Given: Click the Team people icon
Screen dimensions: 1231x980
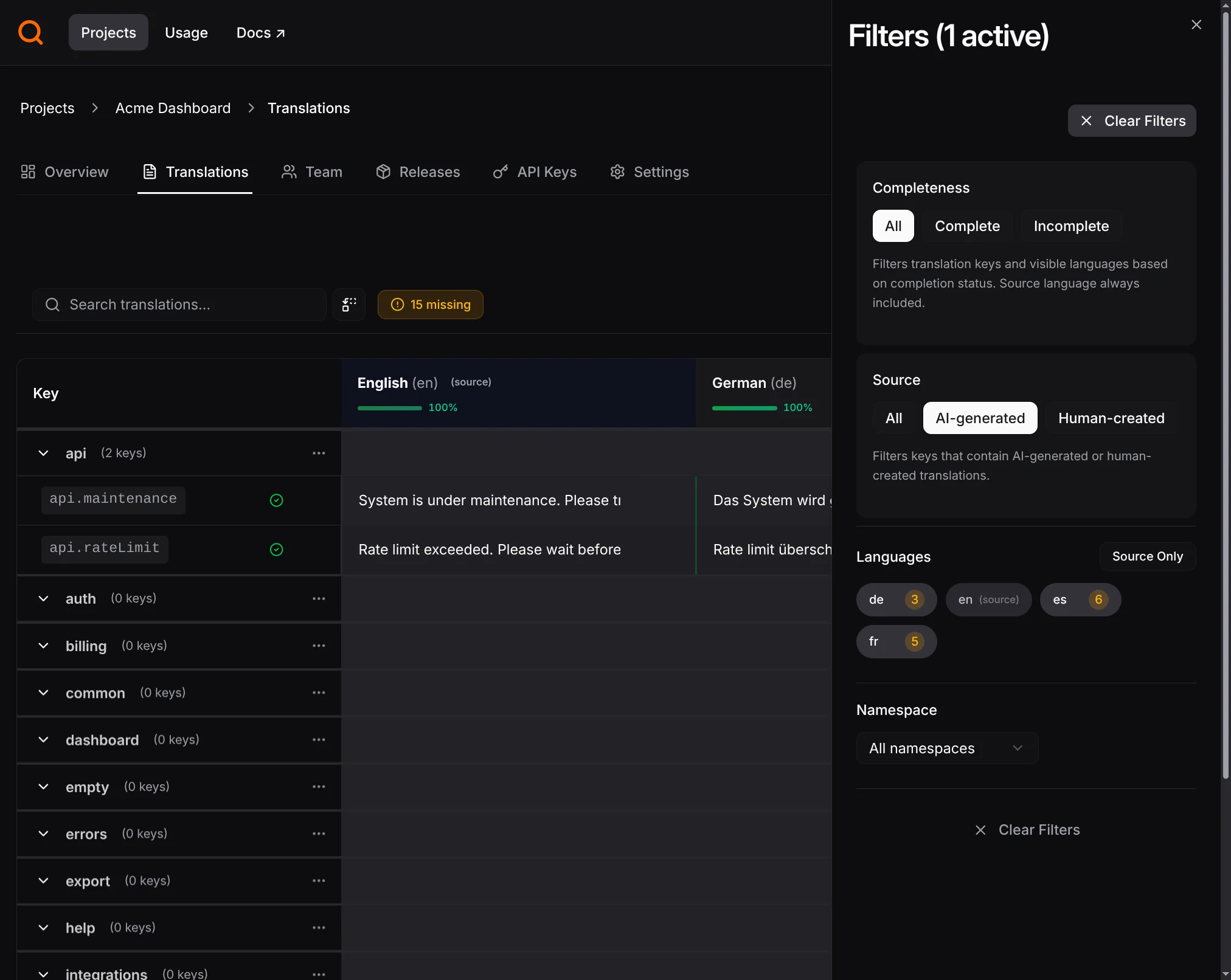Looking at the screenshot, I should point(290,172).
